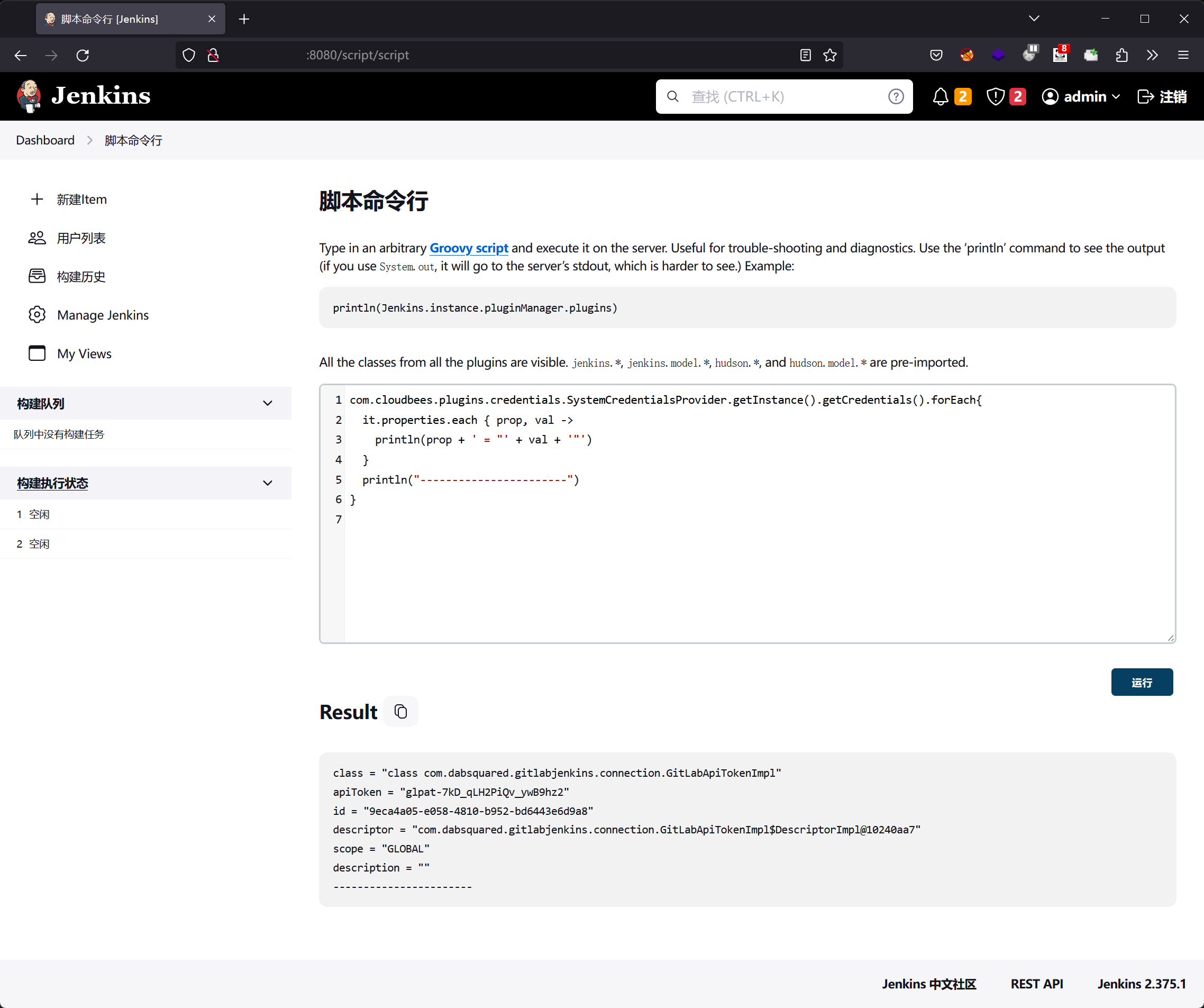Open the Groovy script link
Viewport: 1204px width, 1008px height.
click(468, 248)
